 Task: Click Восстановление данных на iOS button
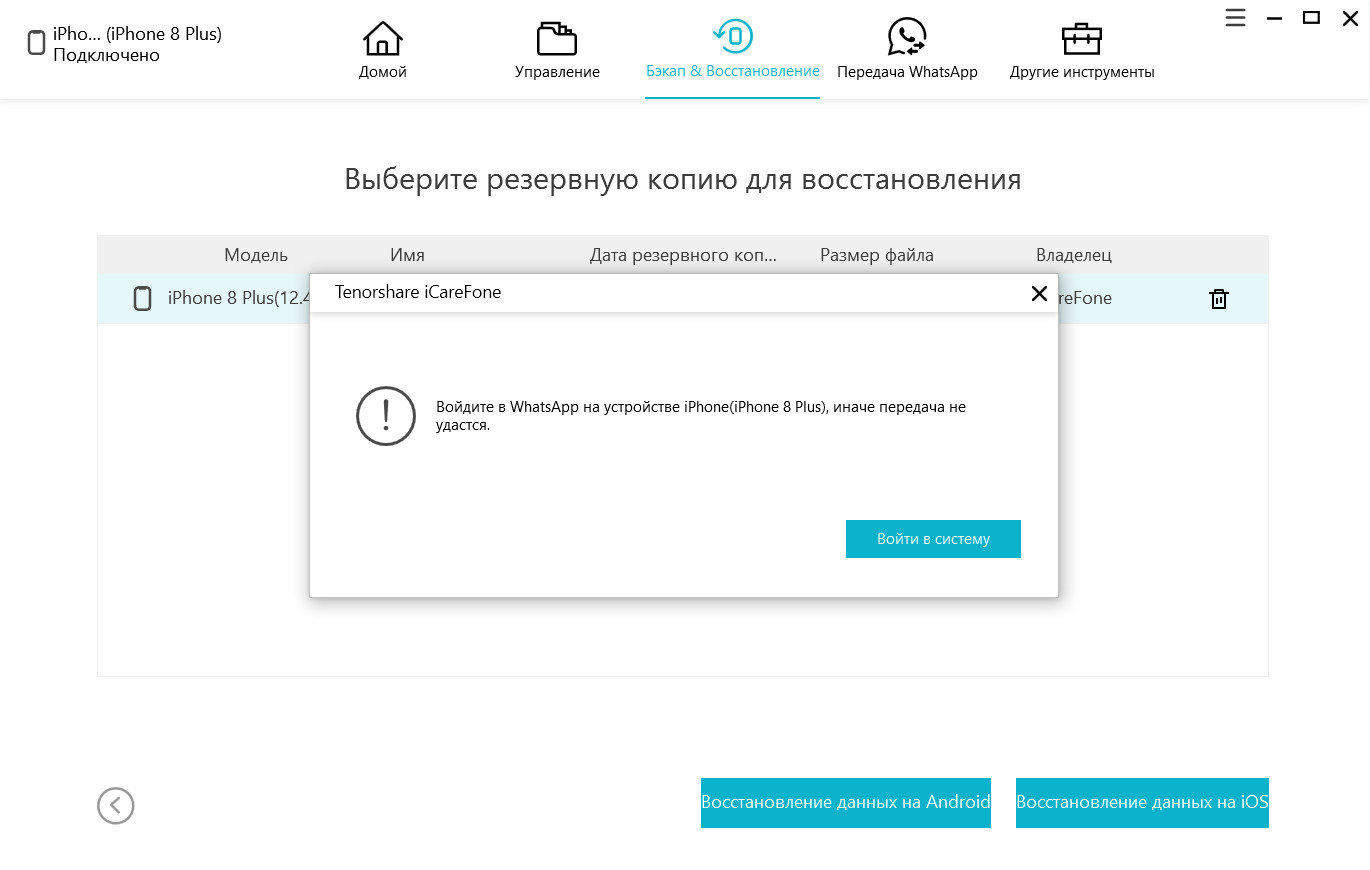(1142, 803)
